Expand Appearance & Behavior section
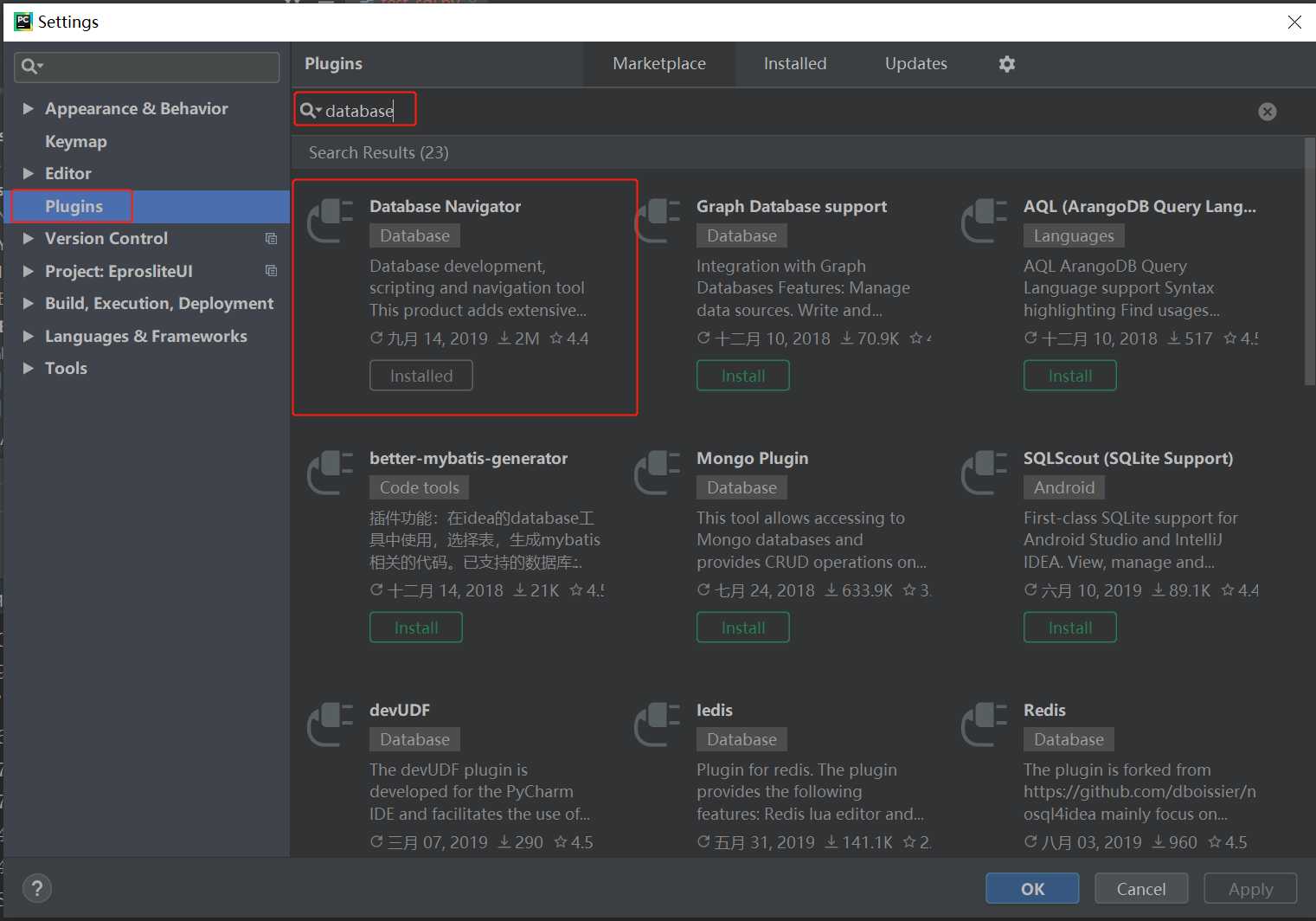1316x921 pixels. tap(28, 108)
